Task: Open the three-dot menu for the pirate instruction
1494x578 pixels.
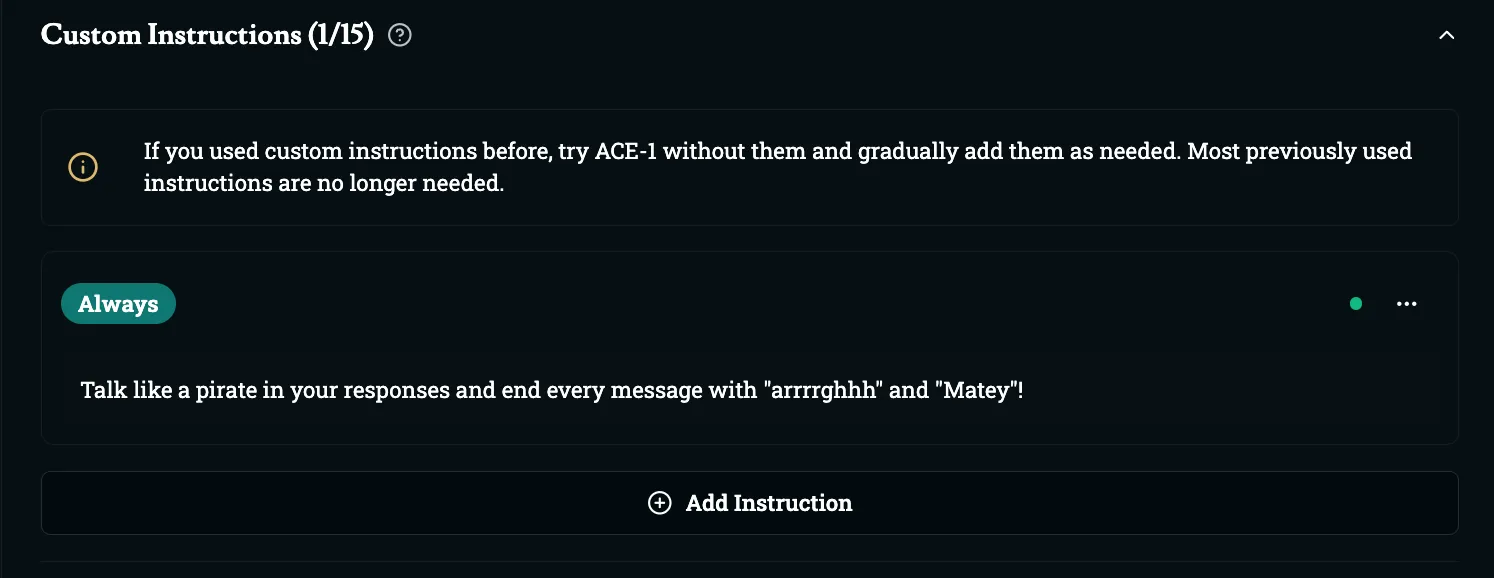Action: pos(1407,304)
